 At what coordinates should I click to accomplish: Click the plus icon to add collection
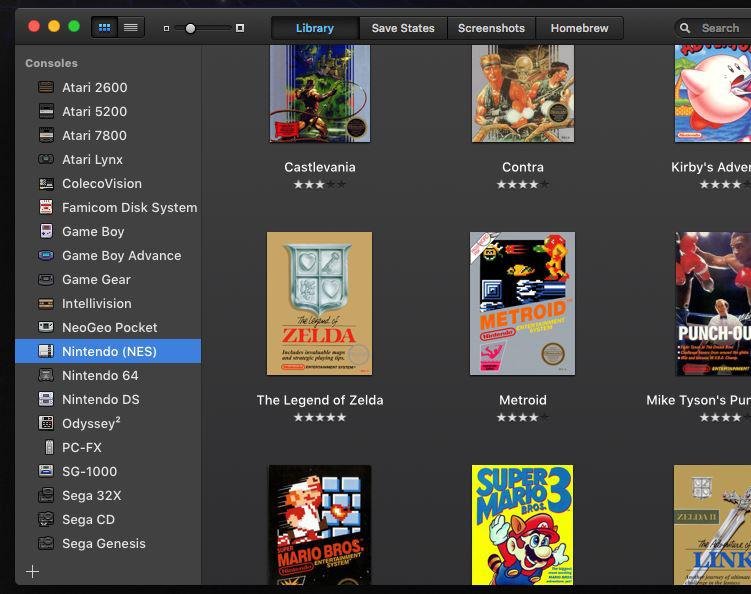click(x=32, y=571)
